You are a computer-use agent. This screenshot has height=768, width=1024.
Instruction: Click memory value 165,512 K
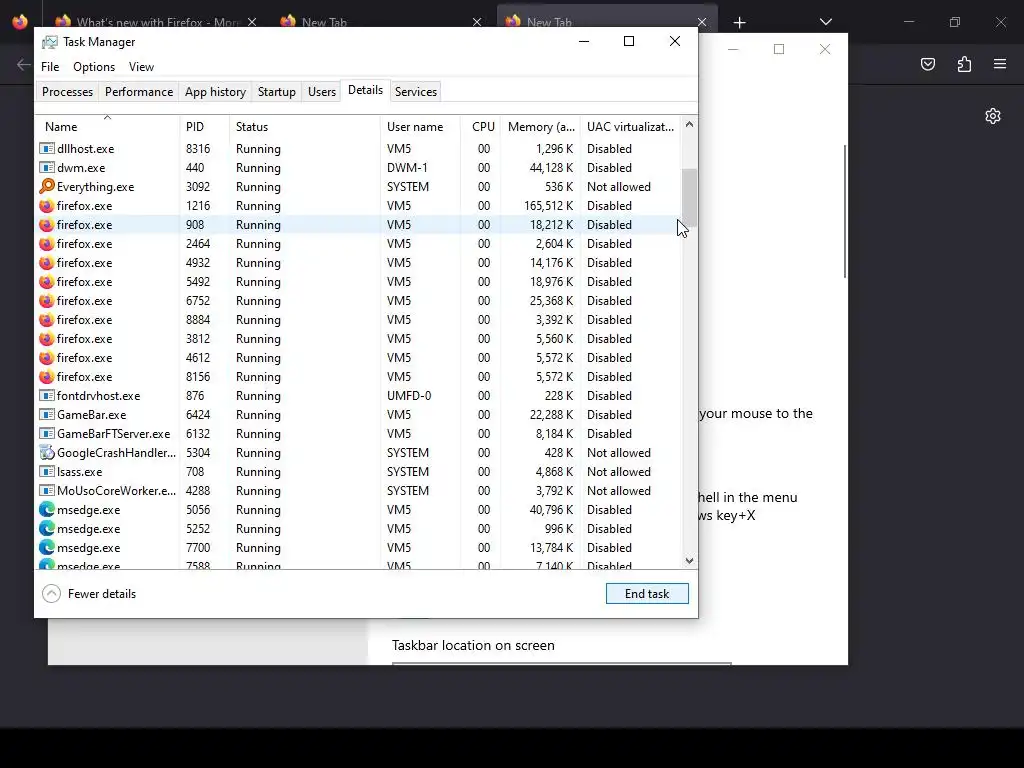point(549,206)
